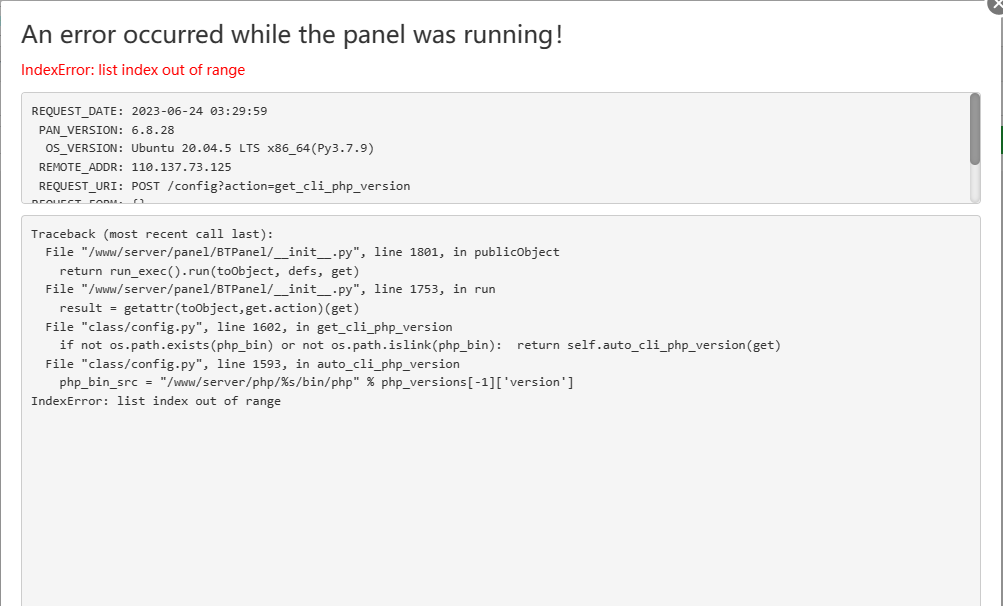
Task: Click the "Traceback (most recent call last)" line
Action: tap(130, 234)
